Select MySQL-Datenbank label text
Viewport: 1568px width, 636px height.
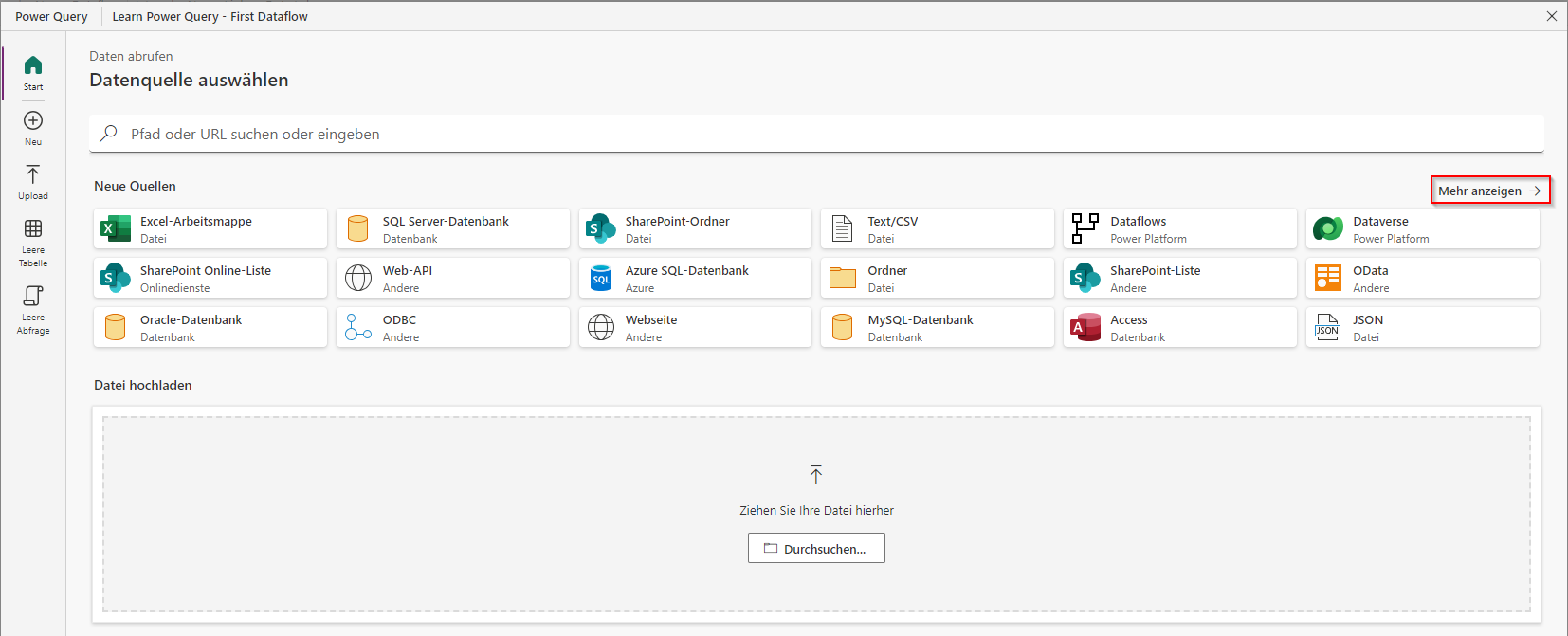click(921, 319)
